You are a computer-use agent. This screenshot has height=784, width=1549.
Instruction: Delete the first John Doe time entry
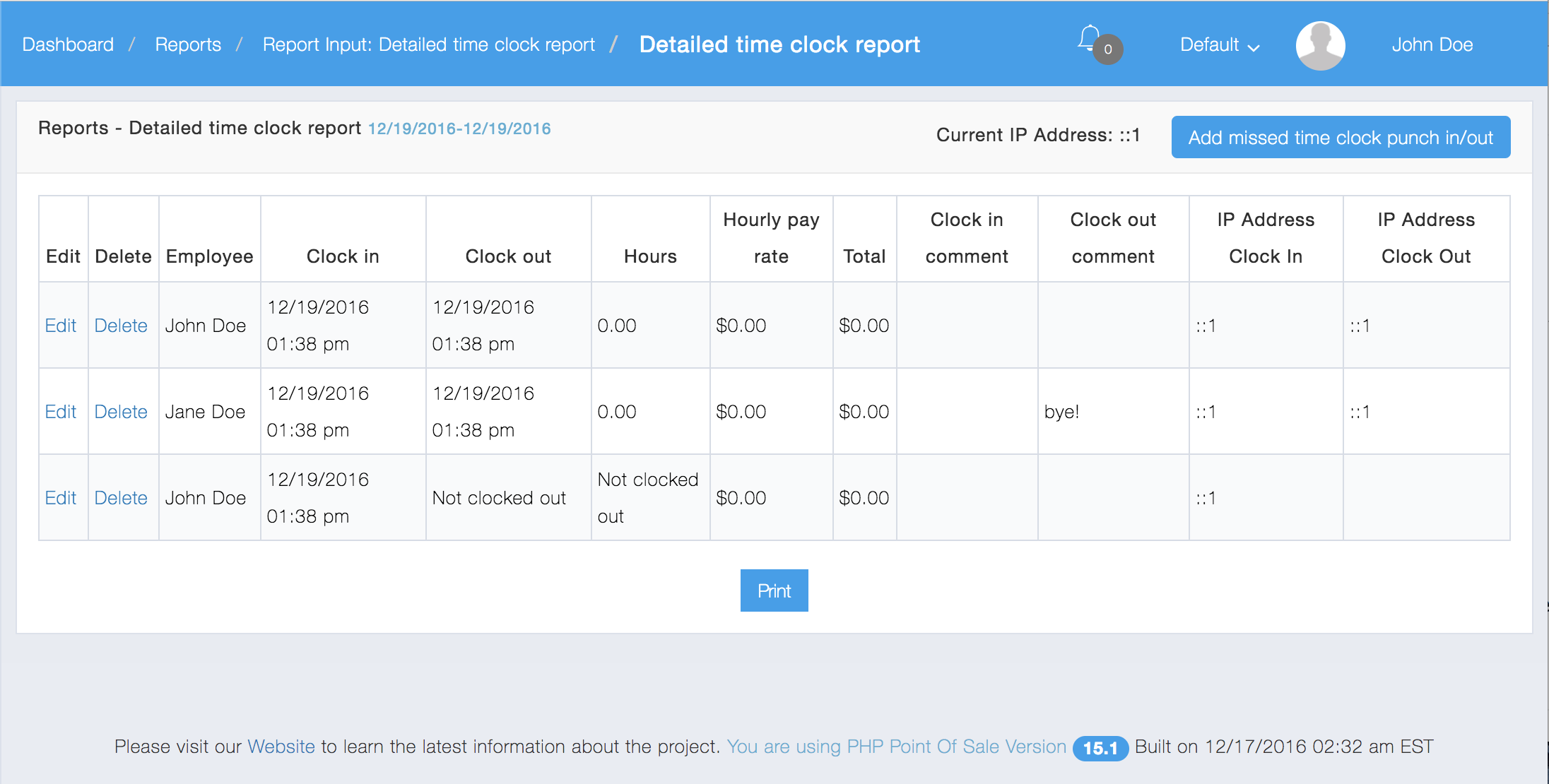121,326
